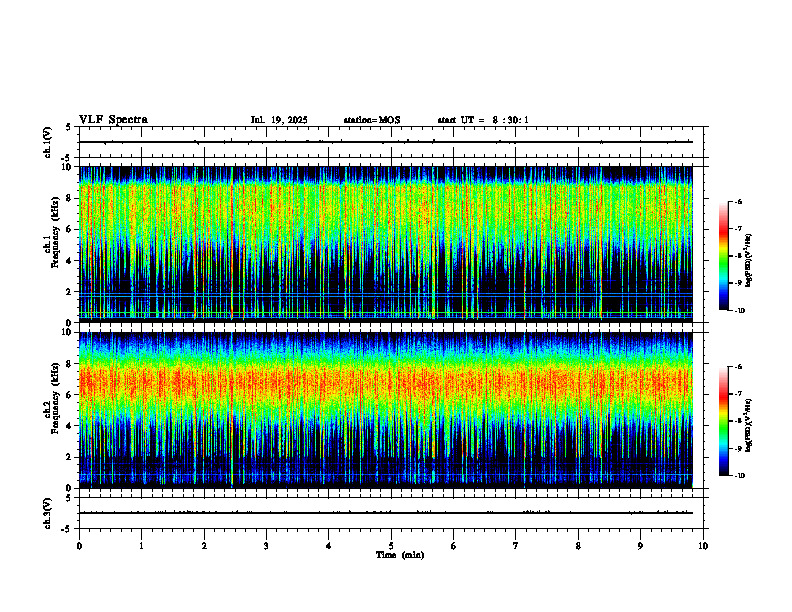
Task: Click the ch.1 frequency tick label '6'
Action: click(x=70, y=229)
